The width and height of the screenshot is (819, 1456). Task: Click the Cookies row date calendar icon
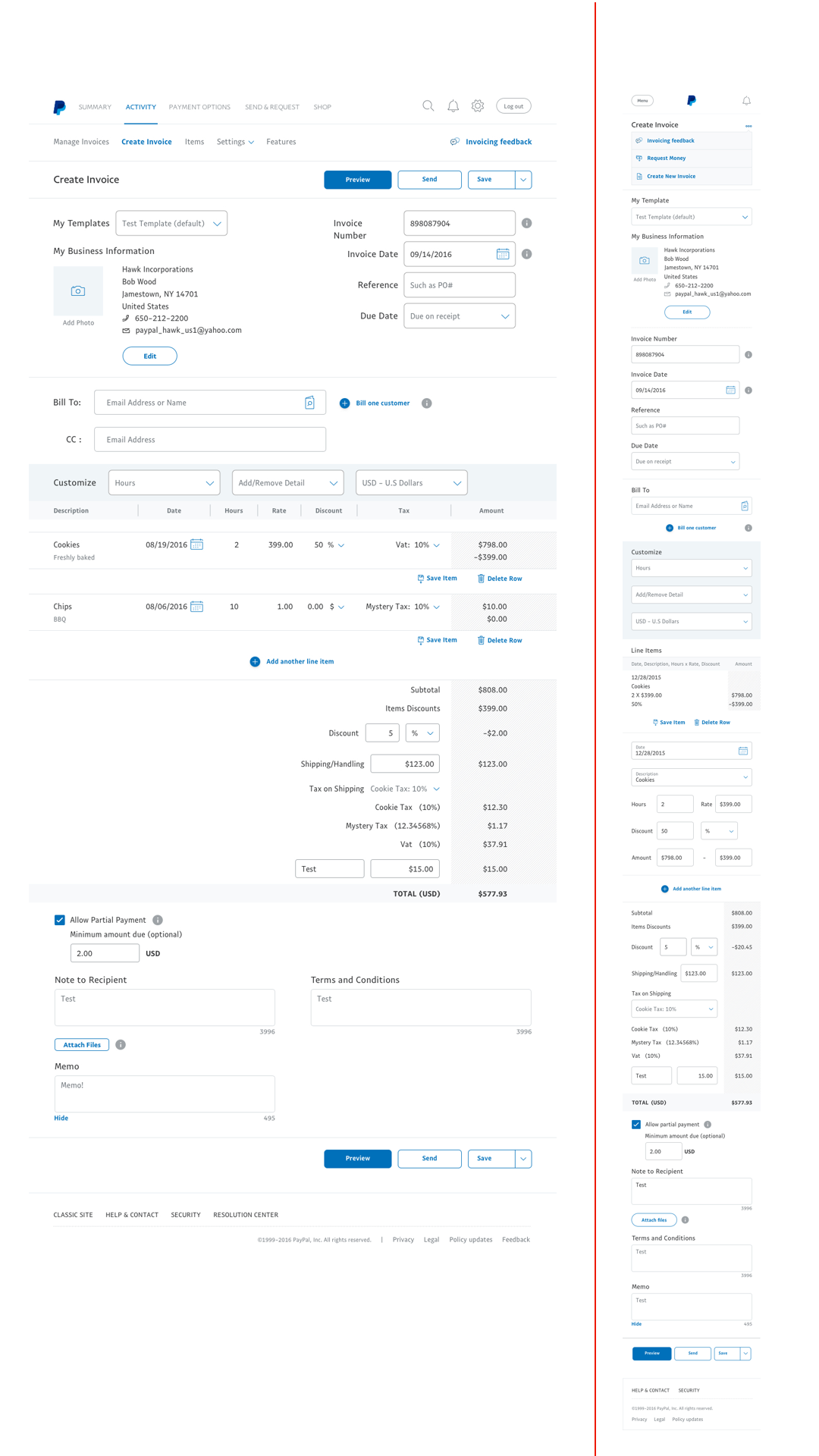coord(196,544)
